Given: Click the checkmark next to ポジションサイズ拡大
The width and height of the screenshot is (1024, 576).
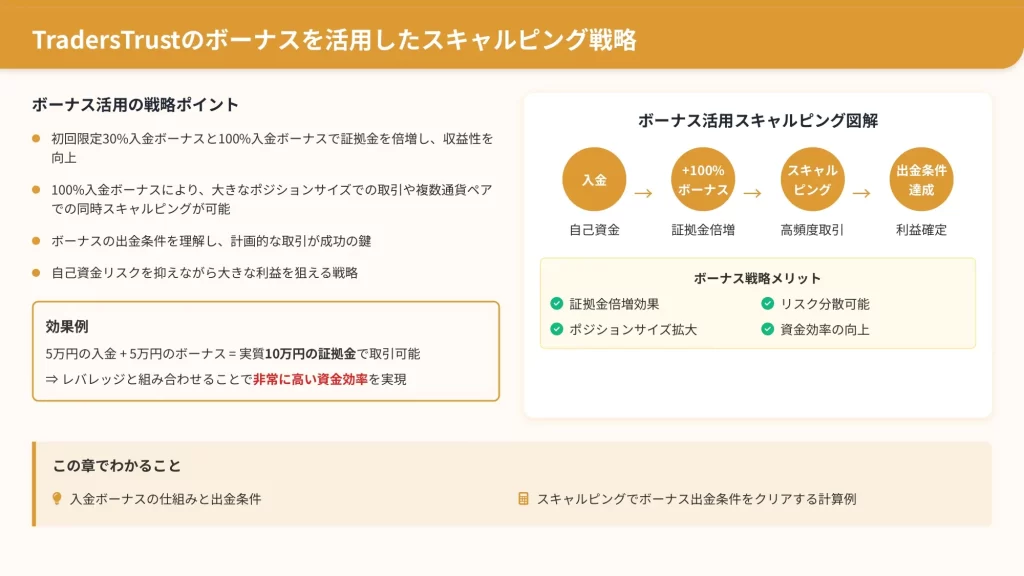Looking at the screenshot, I should click(x=557, y=329).
